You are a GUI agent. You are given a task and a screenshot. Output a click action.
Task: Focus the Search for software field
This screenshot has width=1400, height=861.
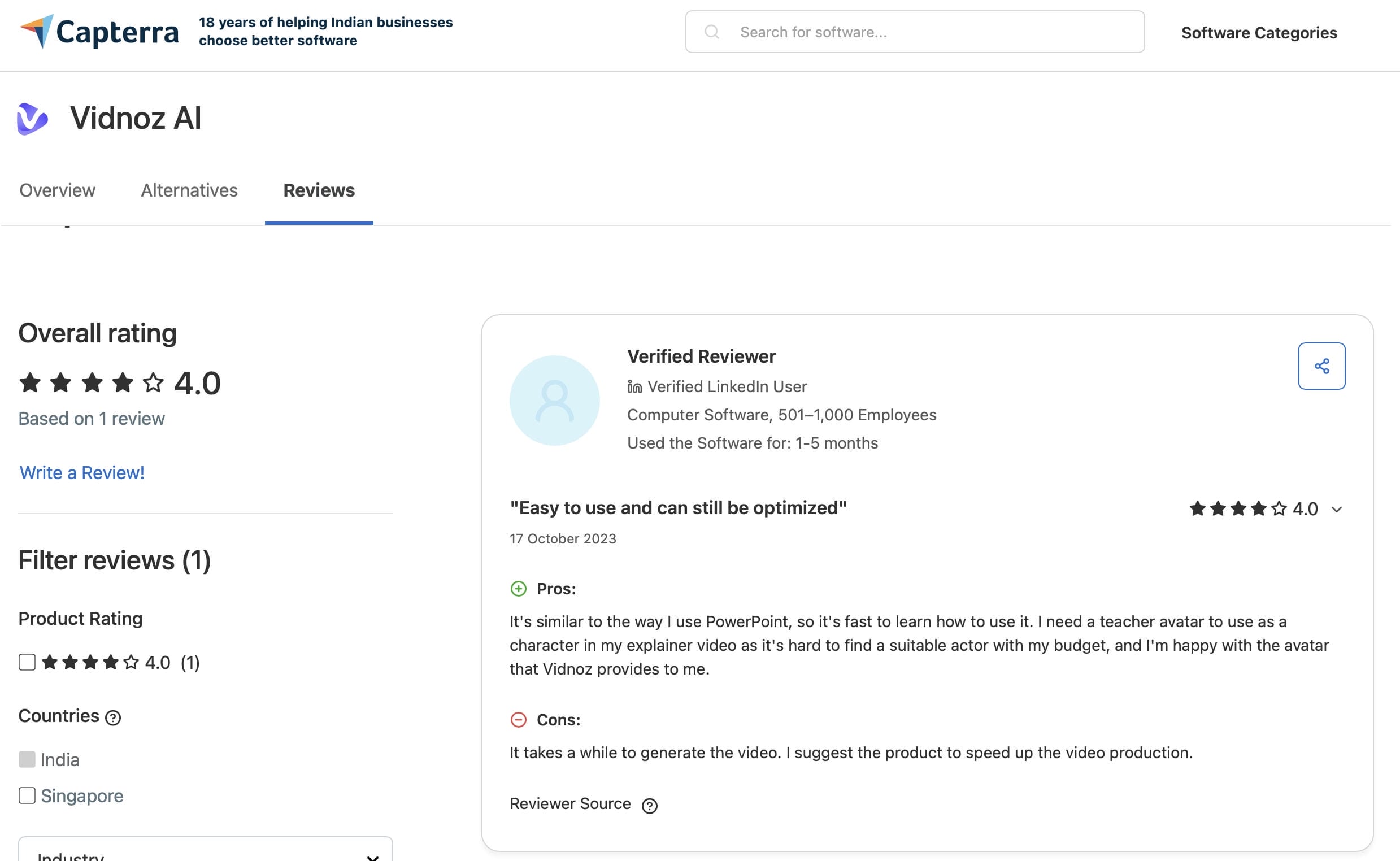click(914, 32)
